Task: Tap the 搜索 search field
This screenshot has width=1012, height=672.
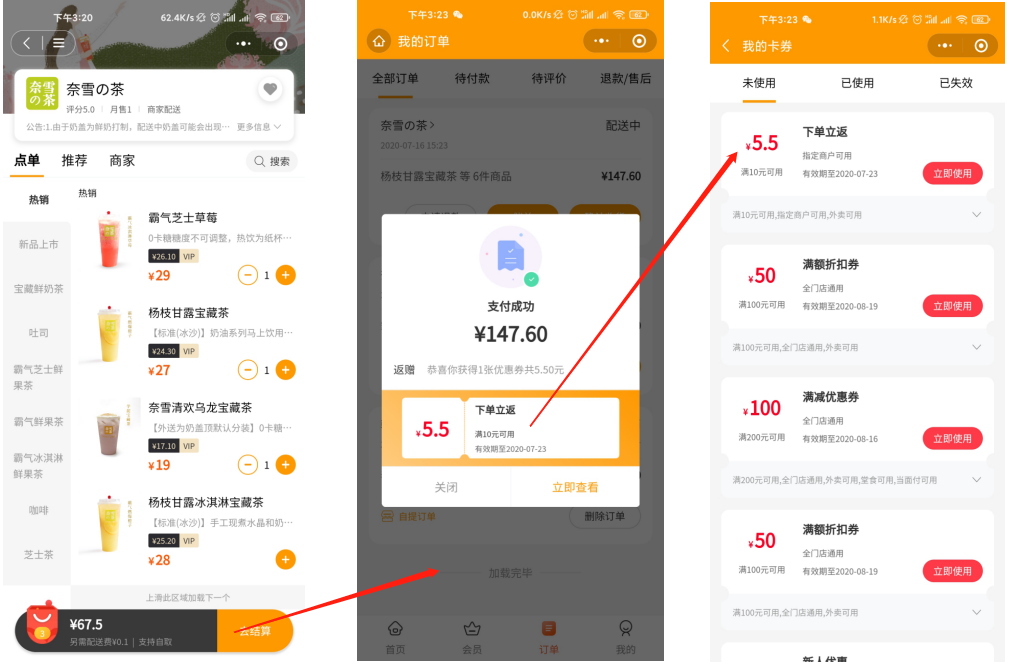Action: [x=272, y=161]
